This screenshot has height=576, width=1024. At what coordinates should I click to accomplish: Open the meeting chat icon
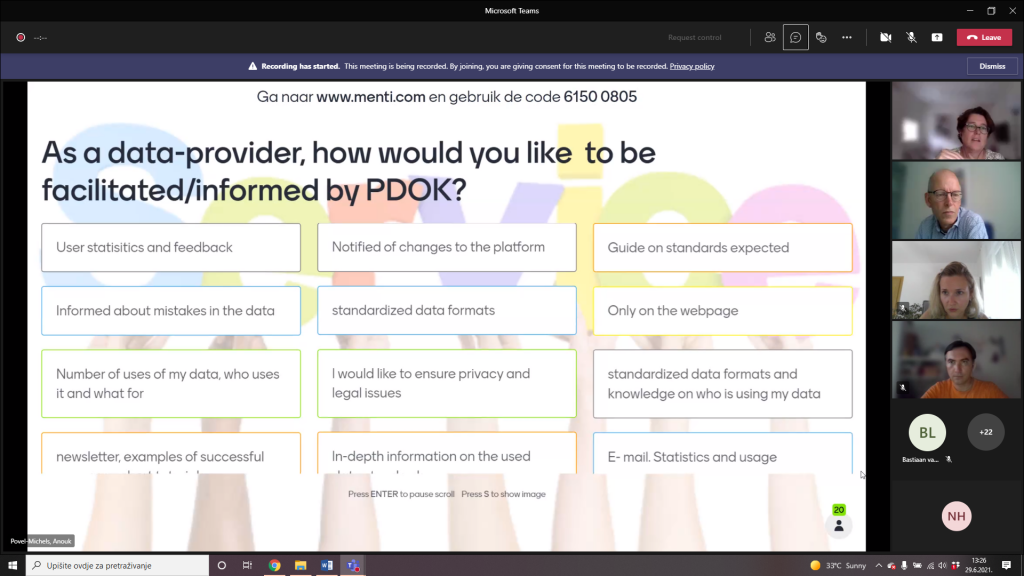[x=795, y=37]
